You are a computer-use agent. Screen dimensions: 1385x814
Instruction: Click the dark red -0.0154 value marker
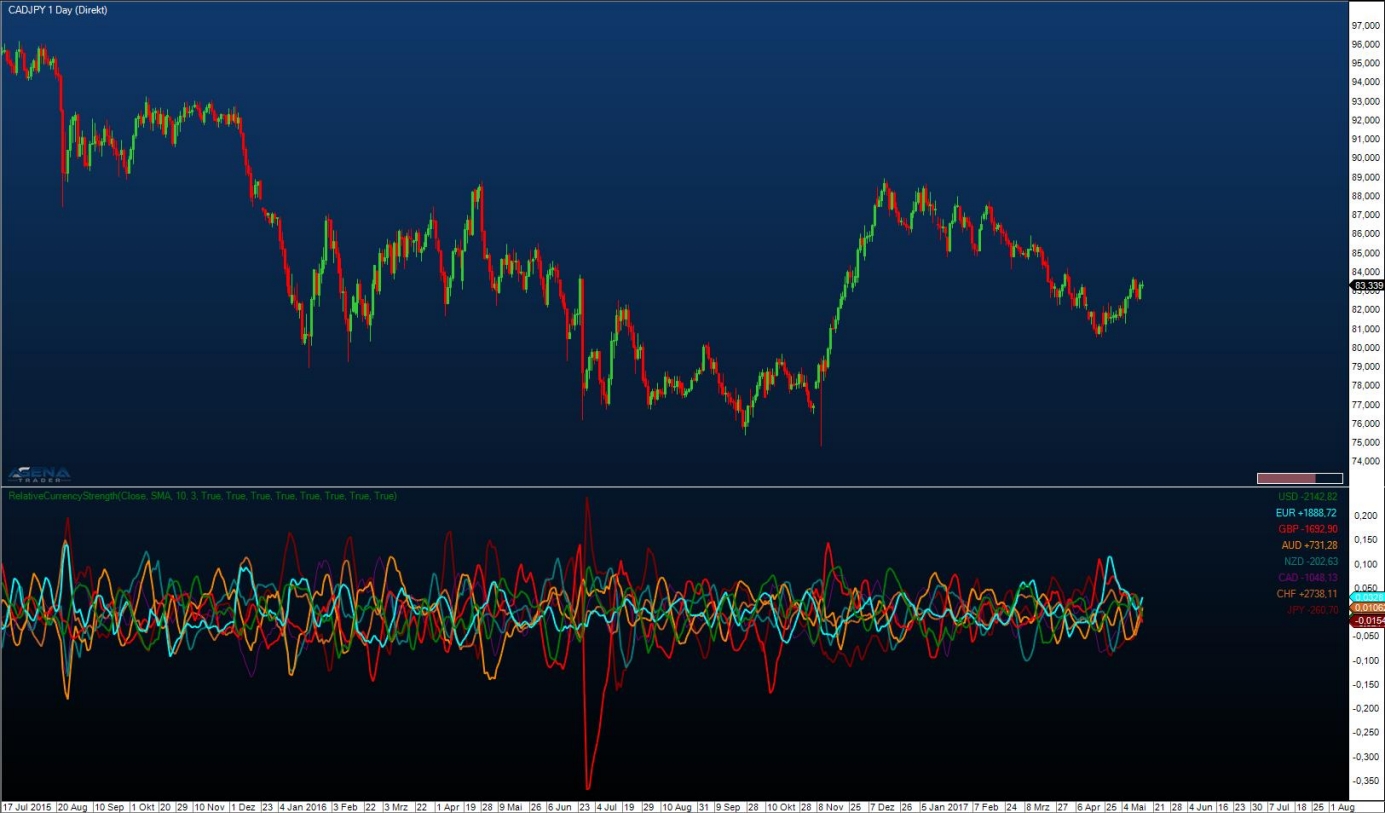[x=1366, y=621]
